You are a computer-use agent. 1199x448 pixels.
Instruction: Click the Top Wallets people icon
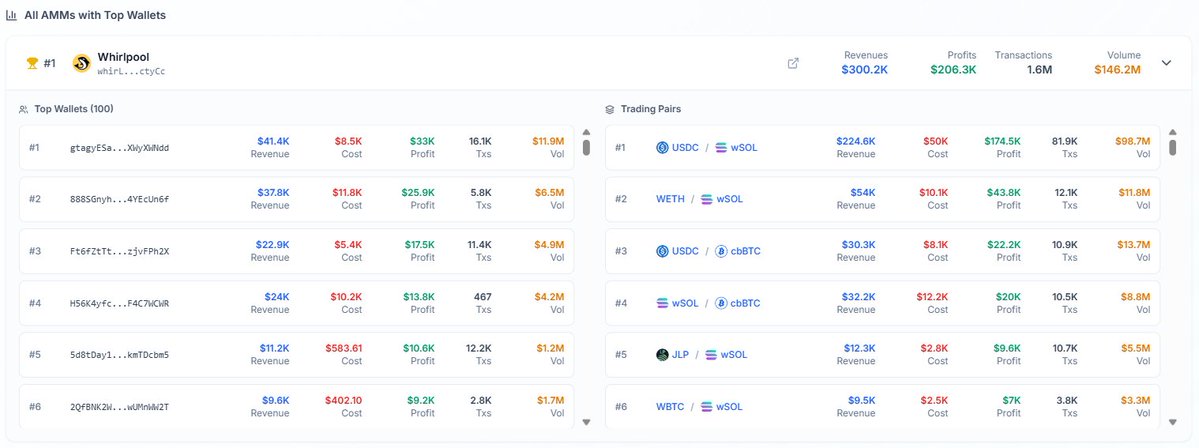pos(24,109)
